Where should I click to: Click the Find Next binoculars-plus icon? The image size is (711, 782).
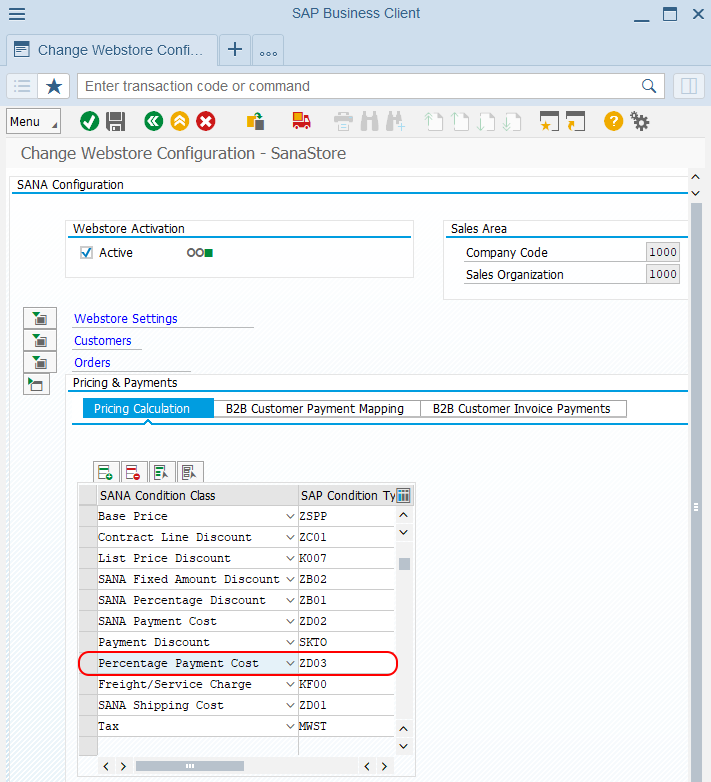(395, 121)
